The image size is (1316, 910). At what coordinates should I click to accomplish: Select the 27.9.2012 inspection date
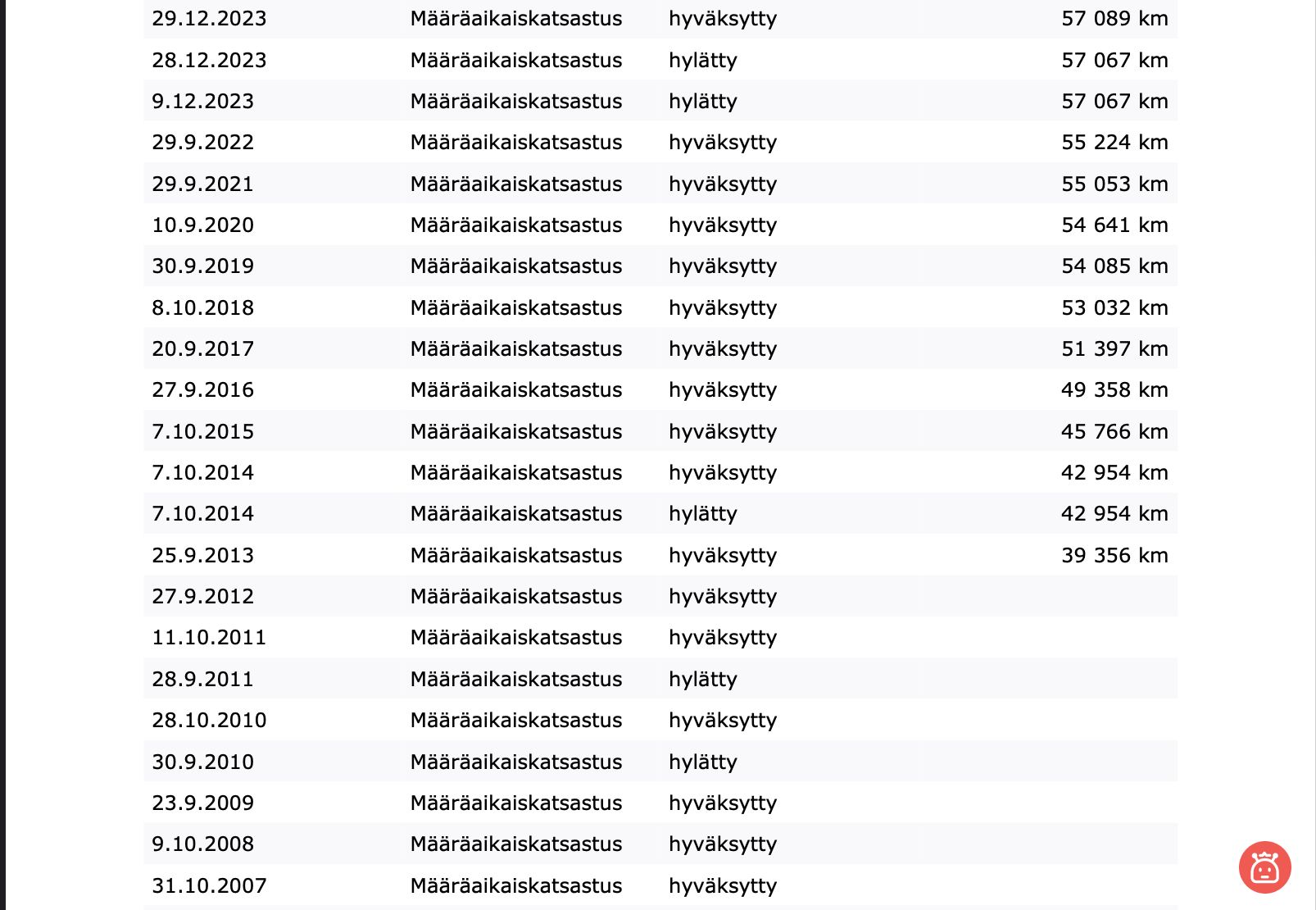click(x=202, y=596)
